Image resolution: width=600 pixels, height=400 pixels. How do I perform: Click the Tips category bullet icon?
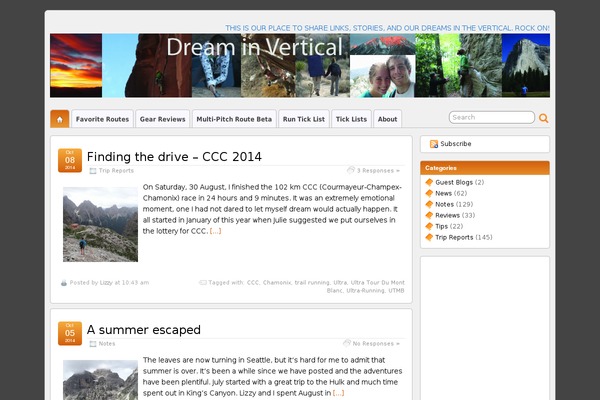pos(429,226)
